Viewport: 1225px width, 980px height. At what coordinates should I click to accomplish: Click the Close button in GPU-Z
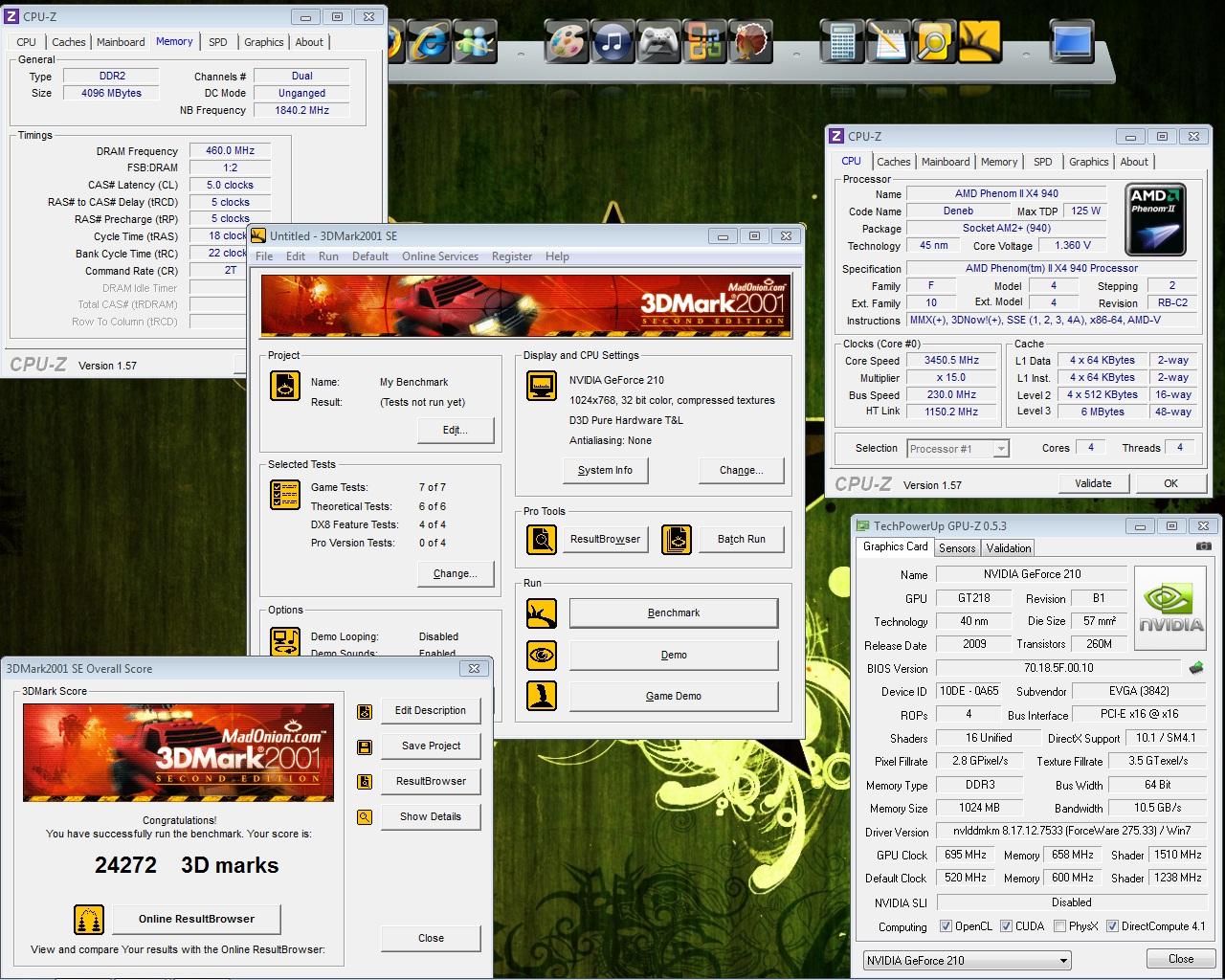tap(1181, 959)
